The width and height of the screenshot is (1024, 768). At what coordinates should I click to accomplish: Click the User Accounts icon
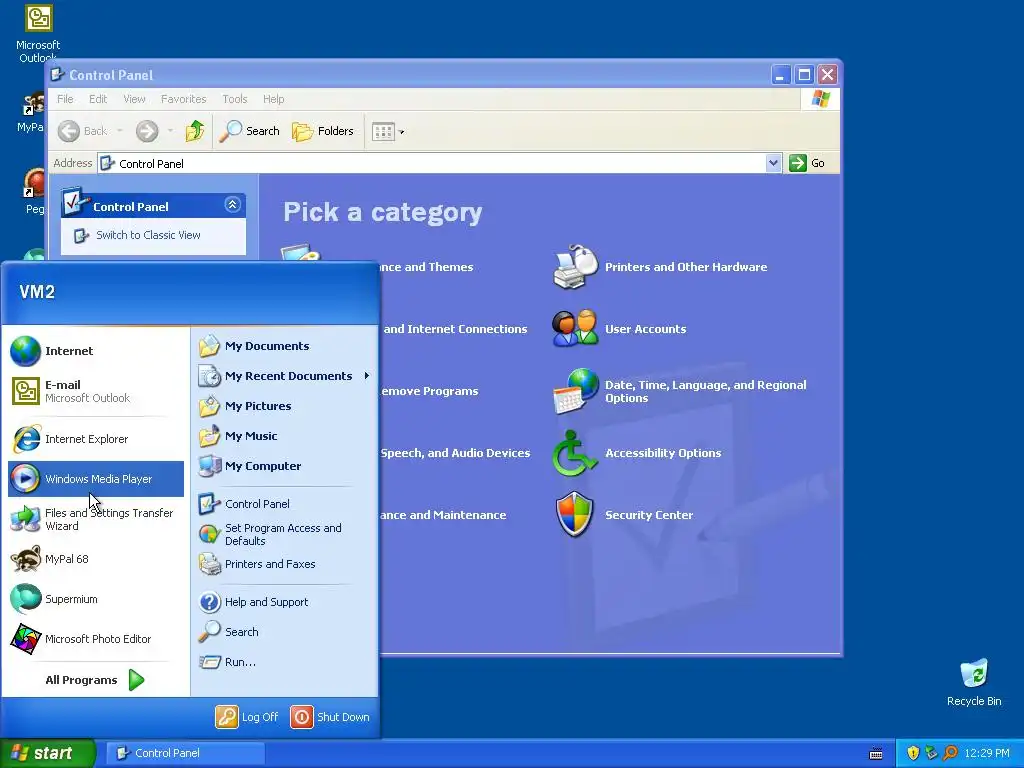click(x=575, y=328)
